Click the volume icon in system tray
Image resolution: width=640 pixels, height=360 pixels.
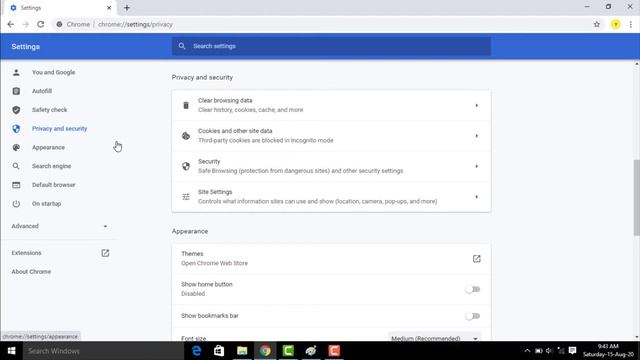tap(549, 351)
